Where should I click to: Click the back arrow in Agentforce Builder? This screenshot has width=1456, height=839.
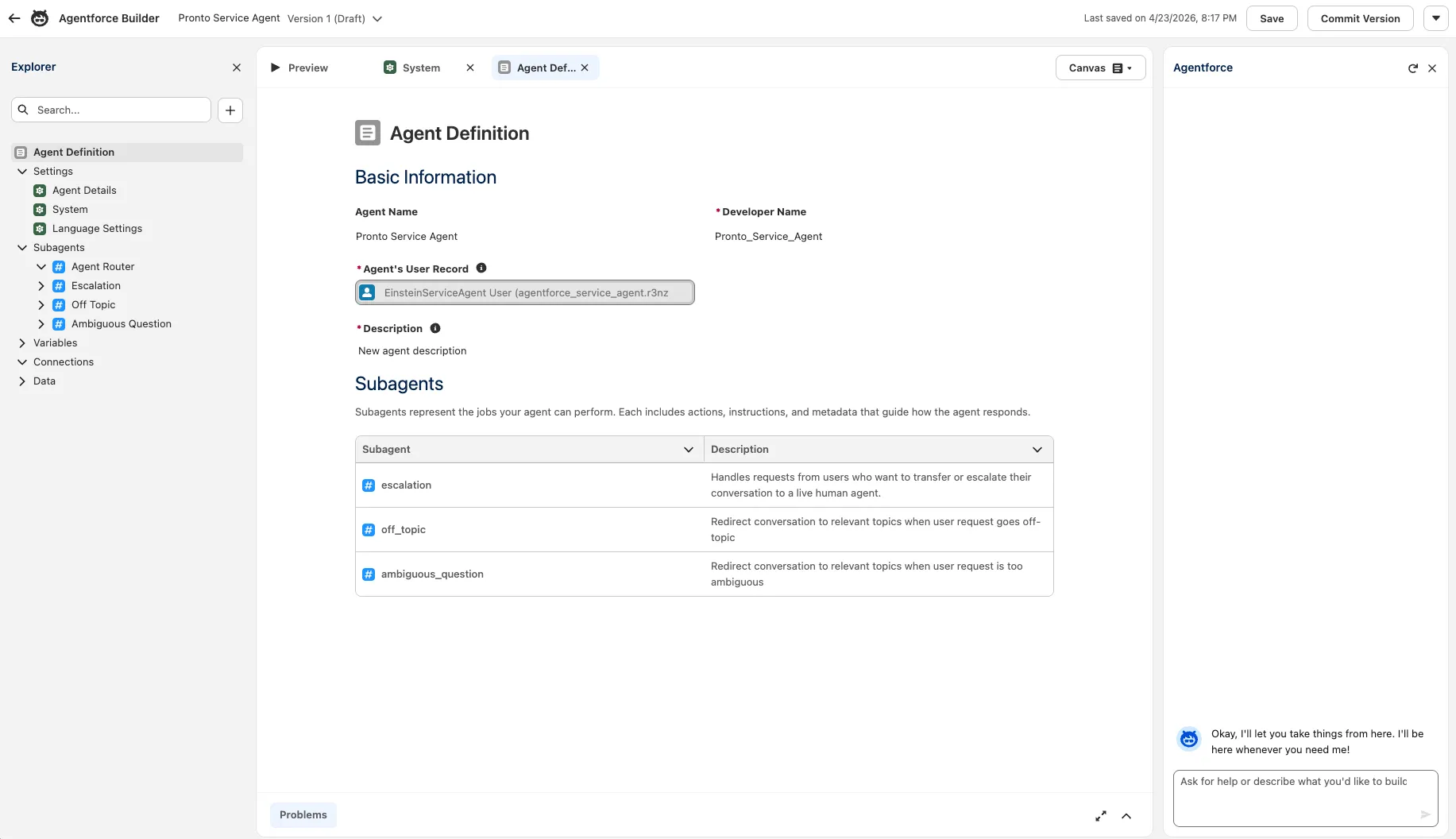[14, 18]
